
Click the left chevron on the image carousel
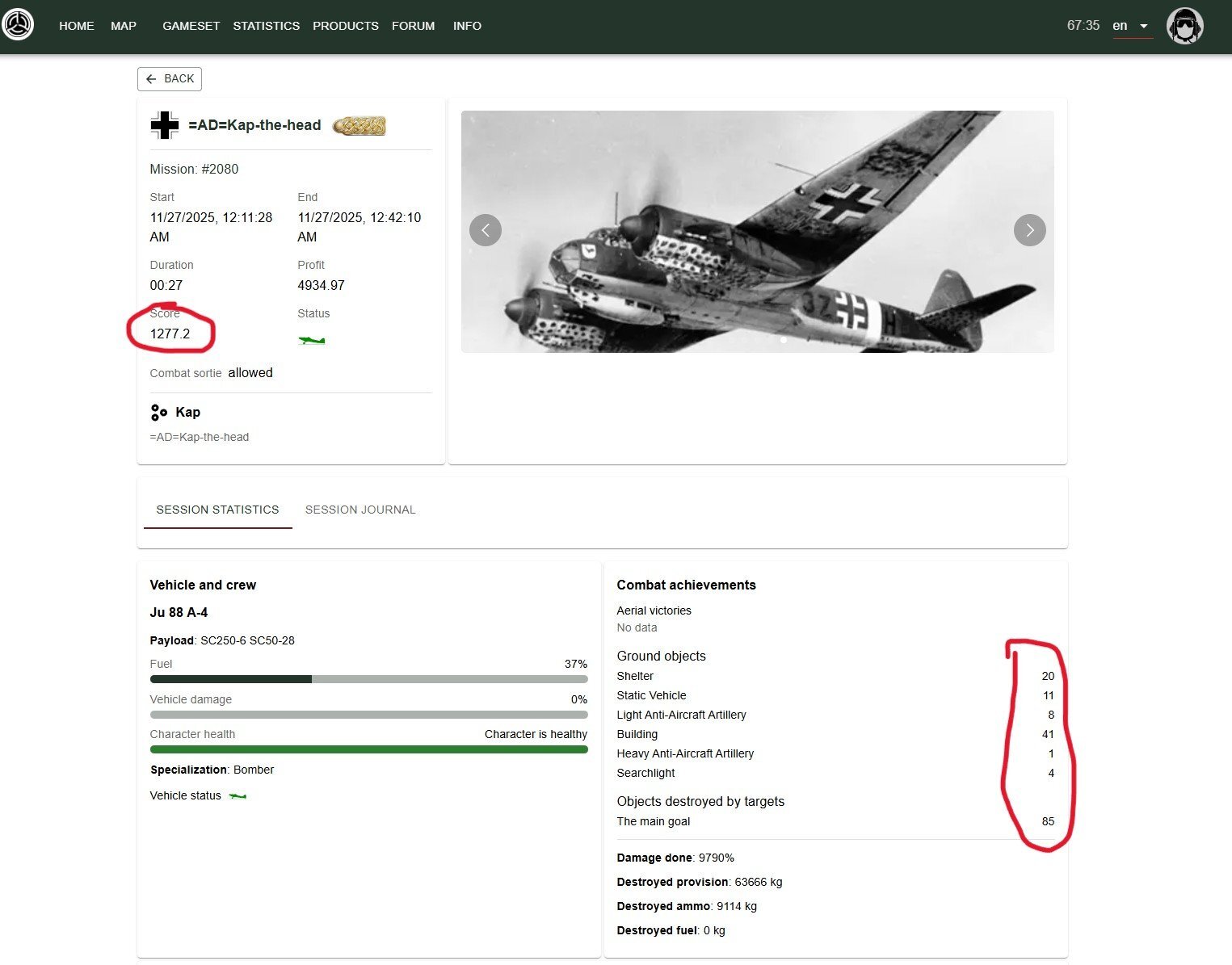pyautogui.click(x=485, y=230)
